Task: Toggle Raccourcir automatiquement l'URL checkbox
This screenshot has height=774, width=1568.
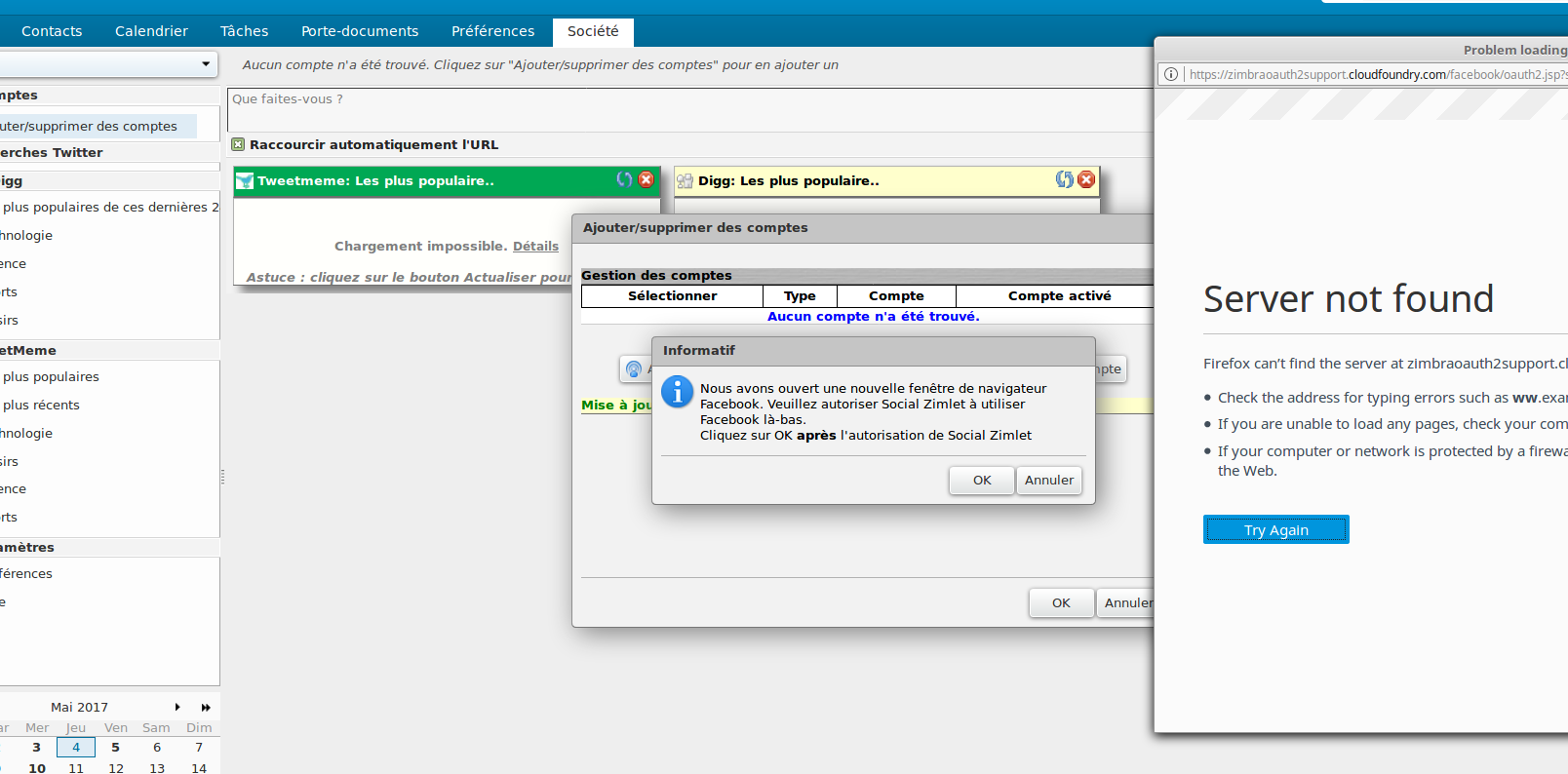Action: pos(238,144)
